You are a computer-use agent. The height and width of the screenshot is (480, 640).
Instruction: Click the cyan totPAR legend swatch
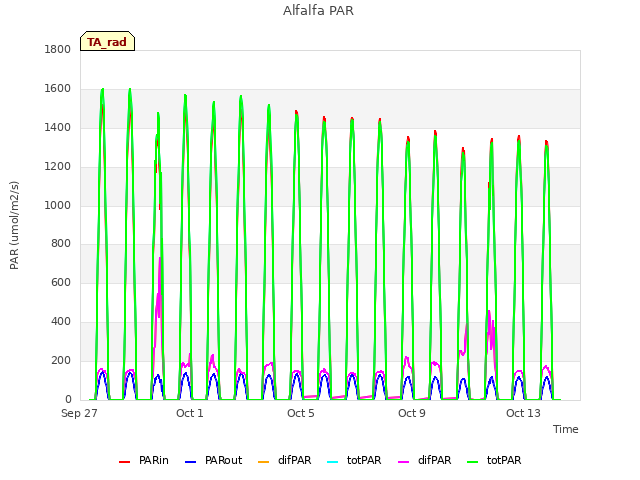333,462
